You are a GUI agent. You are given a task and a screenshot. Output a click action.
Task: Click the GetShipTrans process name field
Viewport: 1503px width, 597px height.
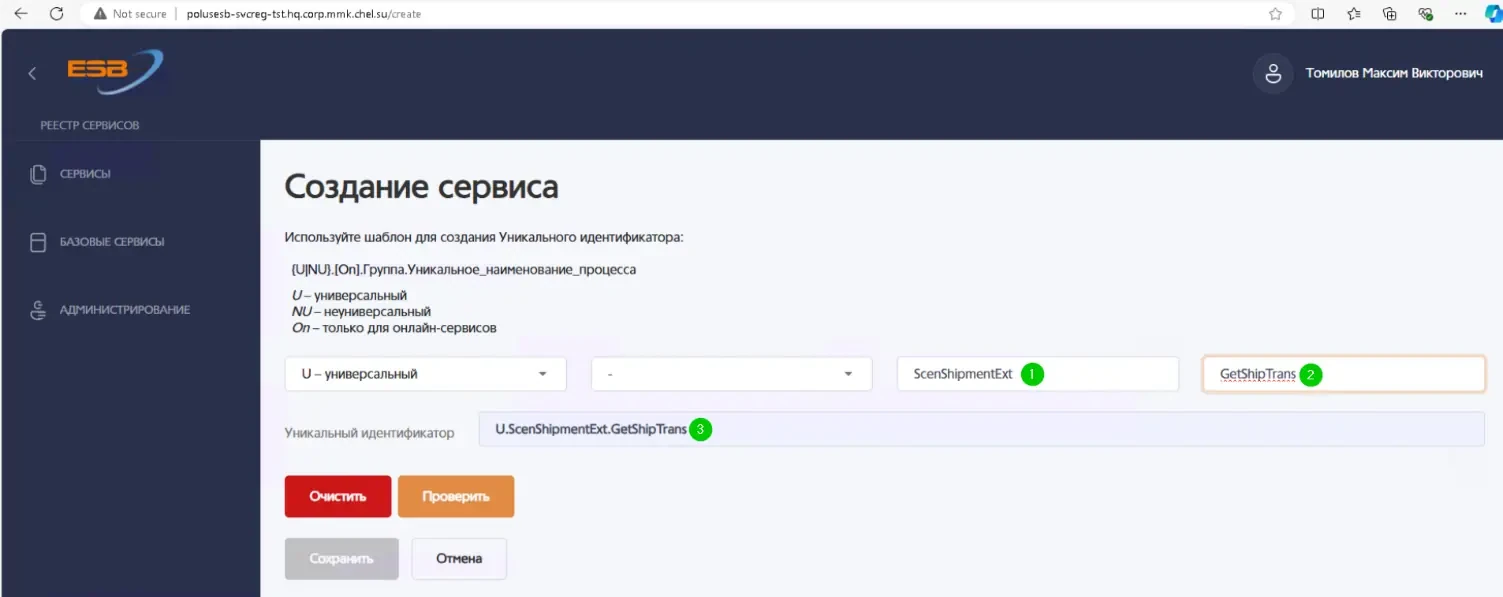[1344, 374]
